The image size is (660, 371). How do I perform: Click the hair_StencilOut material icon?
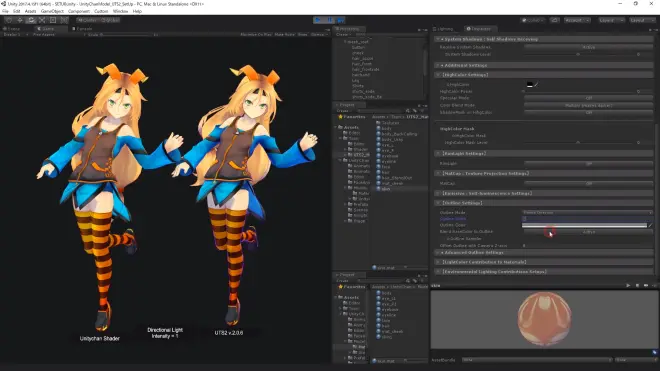378,178
